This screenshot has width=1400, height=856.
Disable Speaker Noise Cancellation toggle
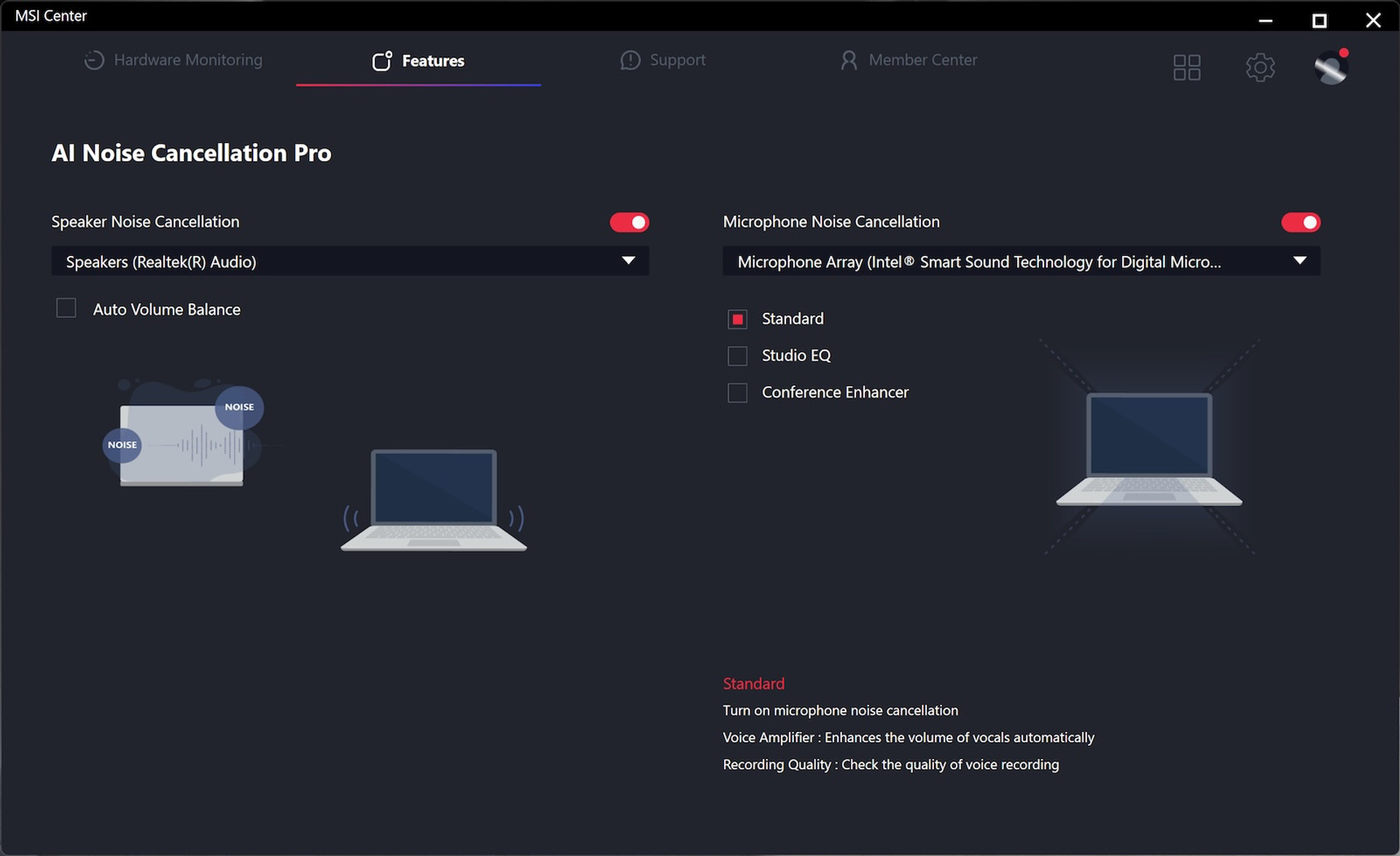pos(629,222)
